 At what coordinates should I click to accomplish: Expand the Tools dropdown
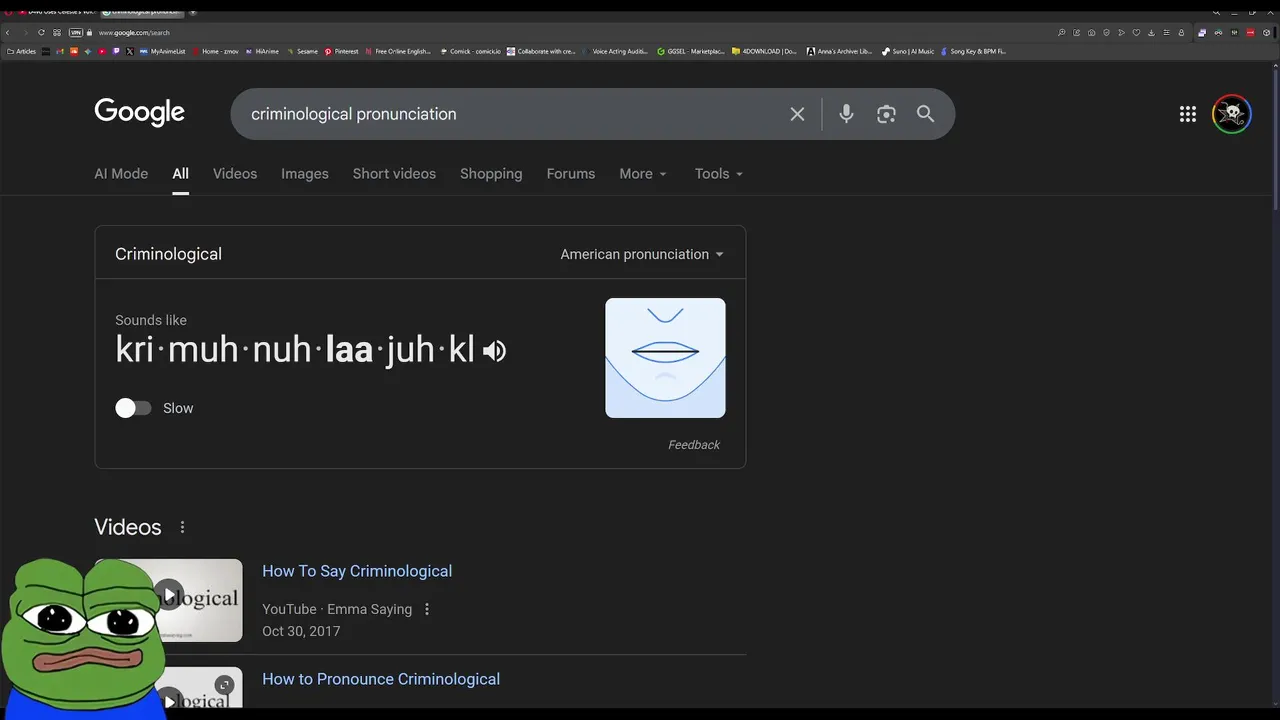click(719, 174)
